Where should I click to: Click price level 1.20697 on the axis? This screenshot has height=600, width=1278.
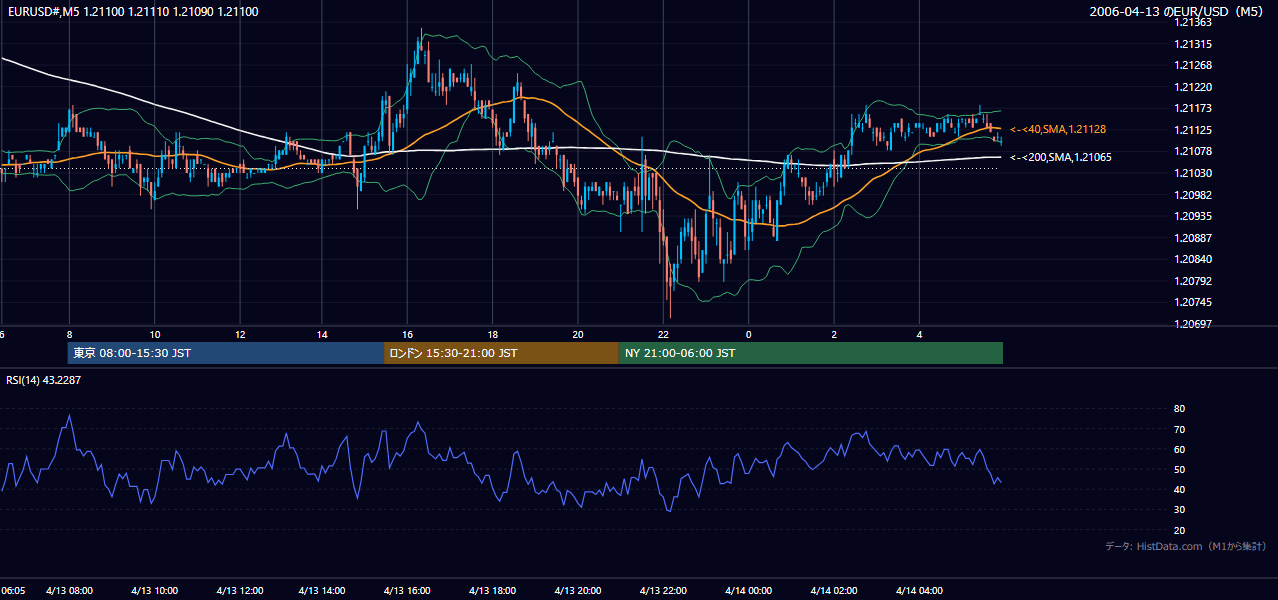pos(1194,324)
